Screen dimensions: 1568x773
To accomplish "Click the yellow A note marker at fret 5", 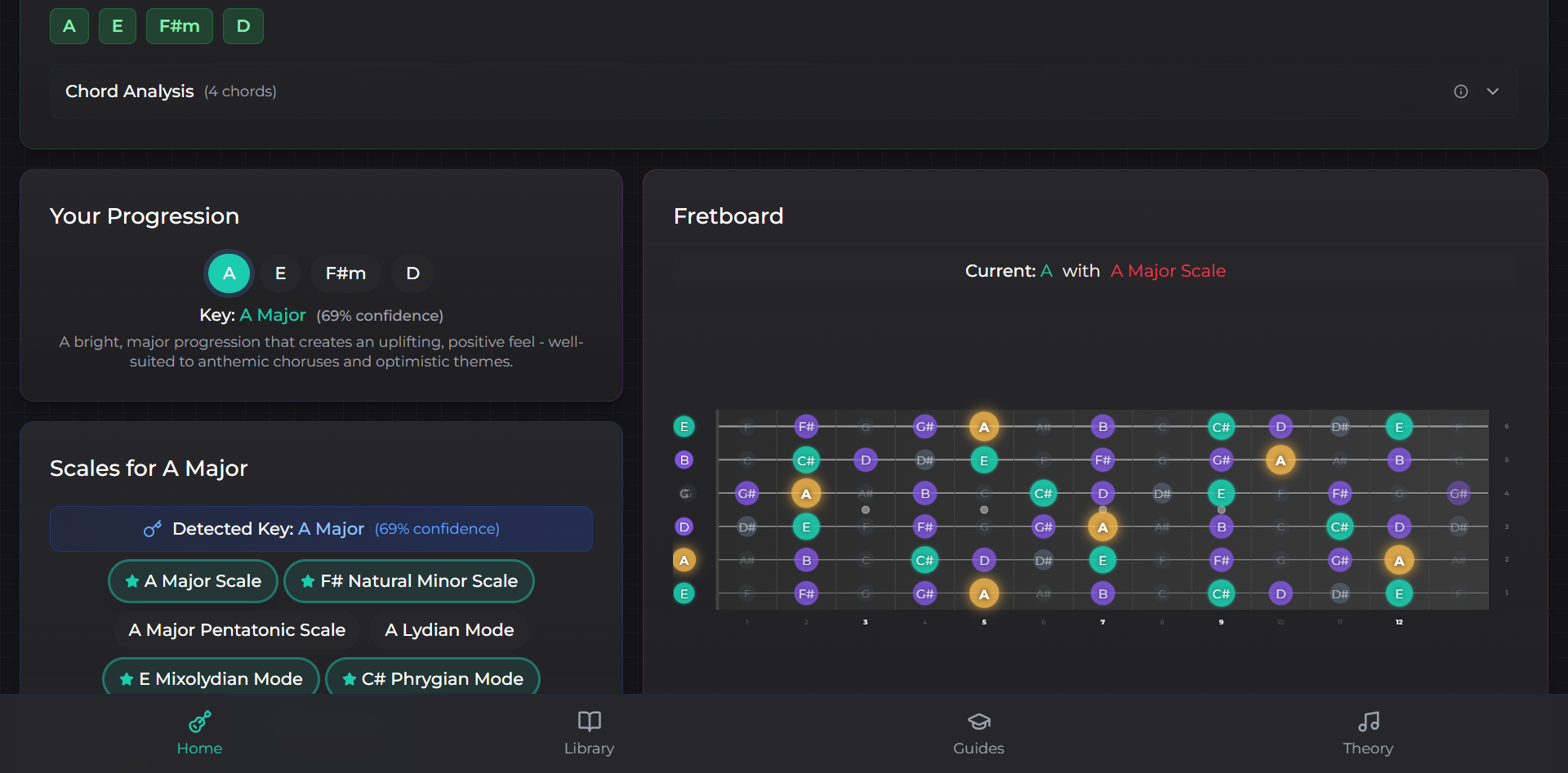I will pyautogui.click(x=984, y=426).
